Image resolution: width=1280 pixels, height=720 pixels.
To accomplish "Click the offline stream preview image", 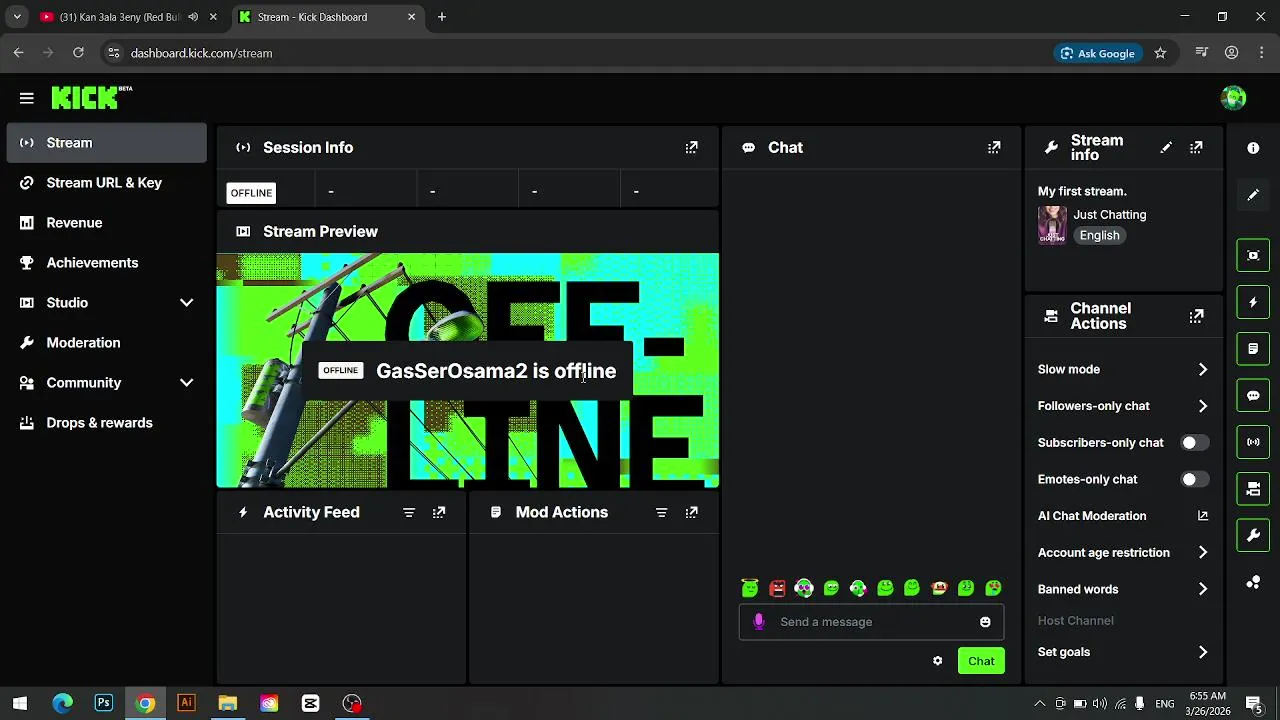I will pyautogui.click(x=468, y=371).
